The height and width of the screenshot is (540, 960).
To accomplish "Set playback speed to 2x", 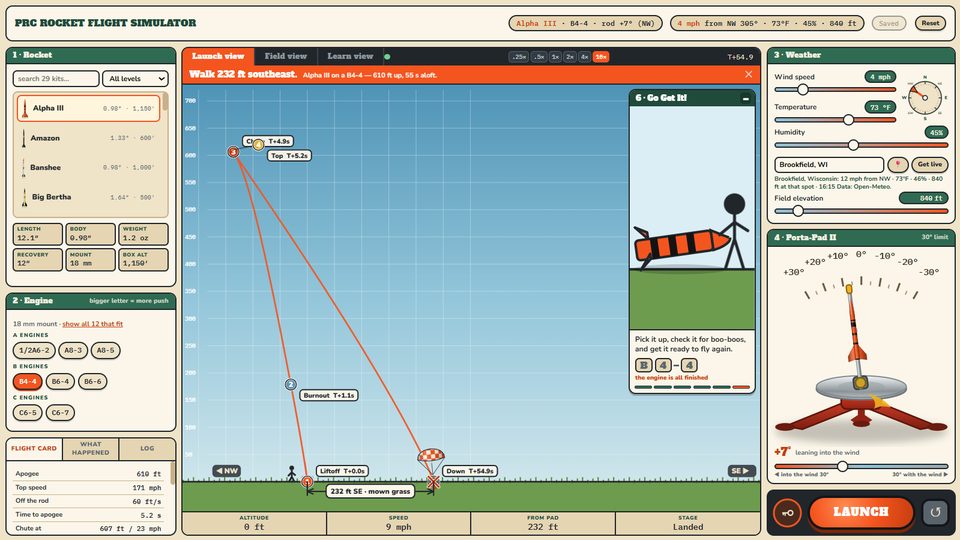I will 570,57.
